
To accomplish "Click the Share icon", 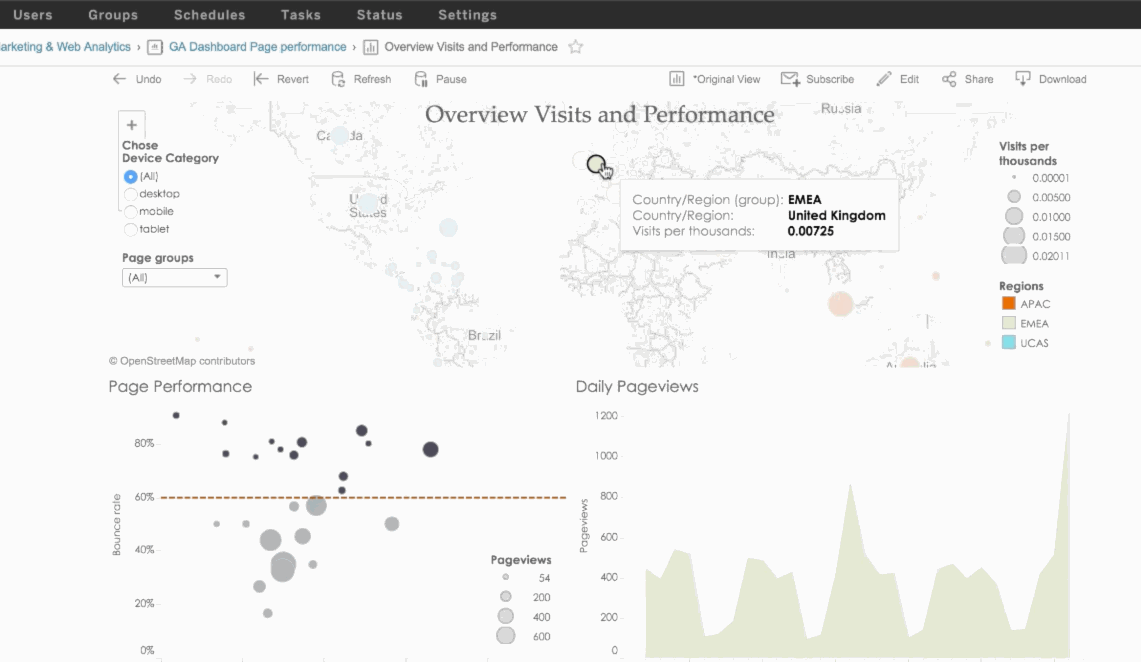I will (x=949, y=79).
